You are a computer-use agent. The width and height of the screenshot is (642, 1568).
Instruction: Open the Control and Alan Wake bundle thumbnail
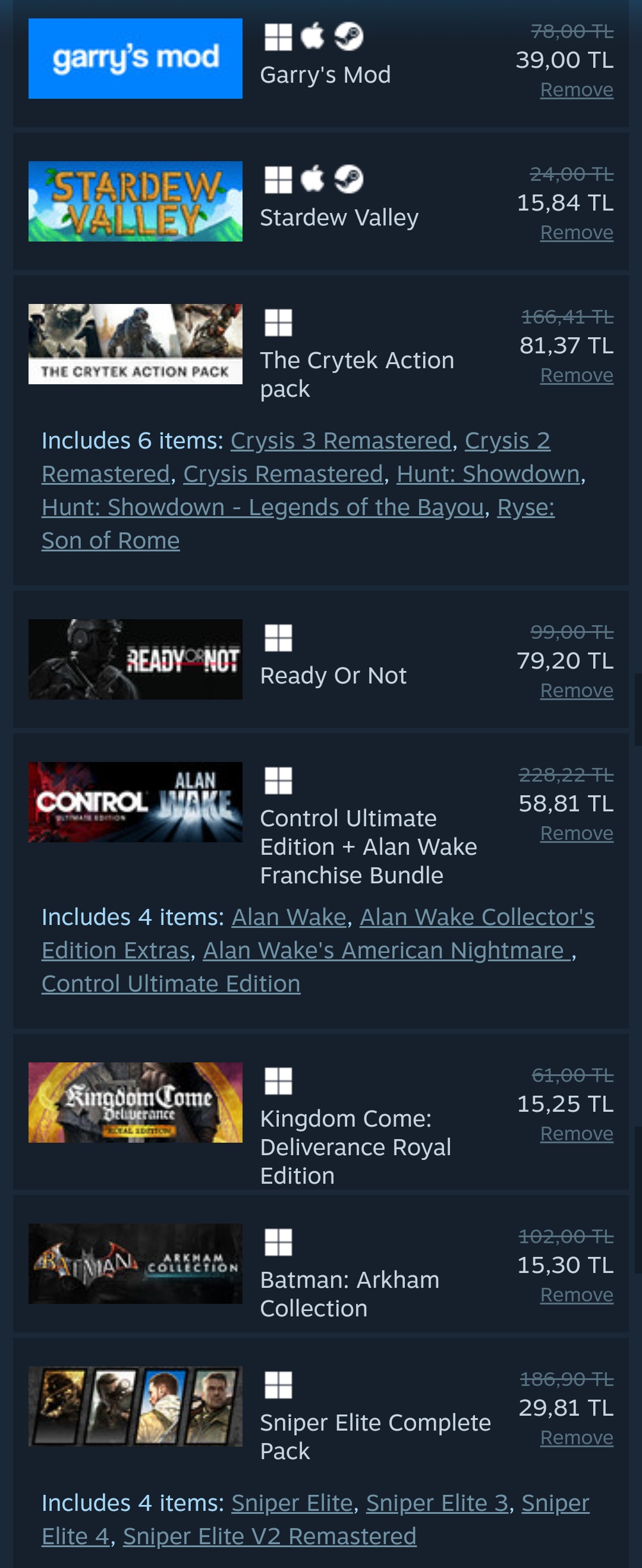point(135,802)
